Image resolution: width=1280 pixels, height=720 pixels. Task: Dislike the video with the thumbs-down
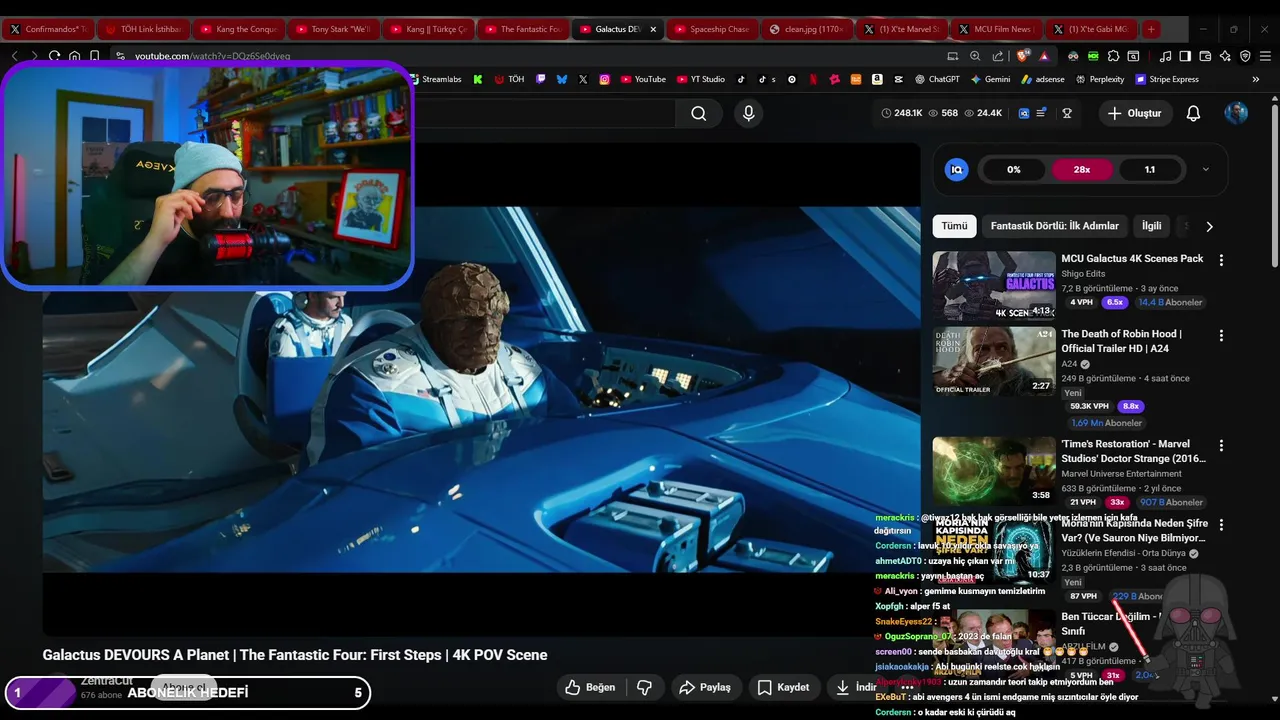(x=645, y=687)
